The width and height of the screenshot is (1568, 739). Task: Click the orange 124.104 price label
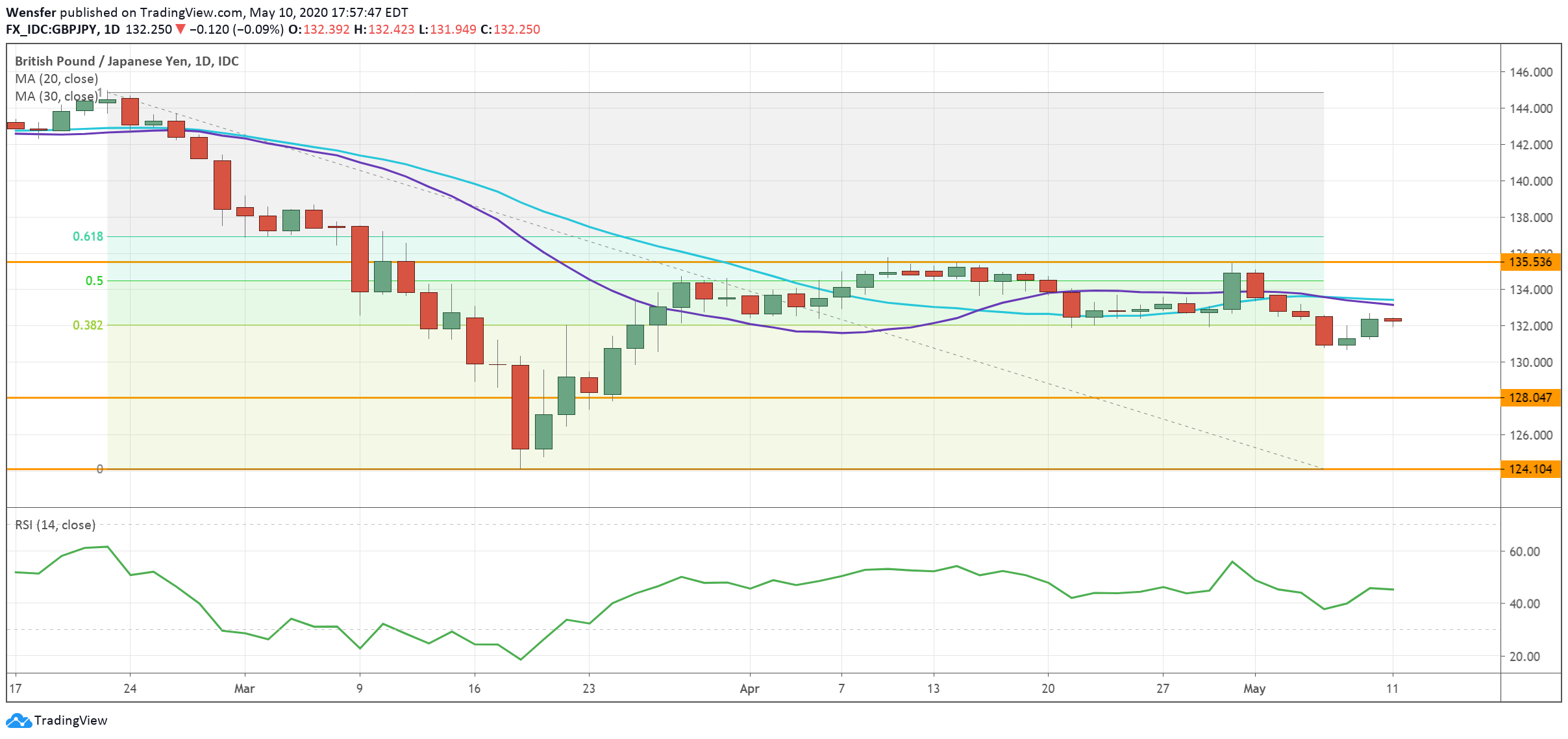coord(1530,469)
